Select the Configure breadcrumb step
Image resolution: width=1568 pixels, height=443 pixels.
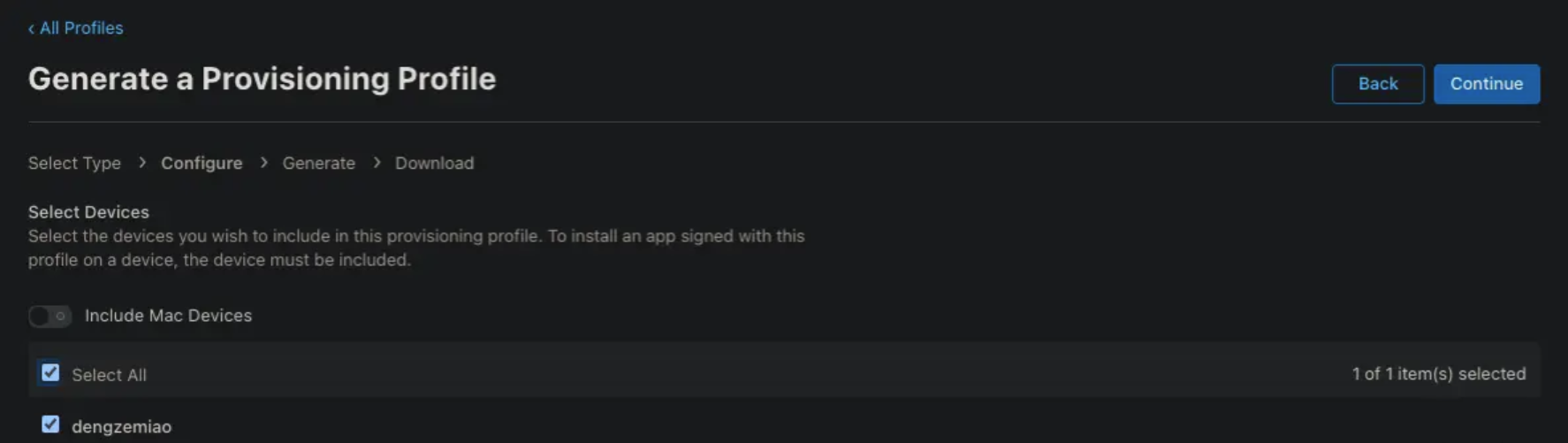(x=202, y=164)
